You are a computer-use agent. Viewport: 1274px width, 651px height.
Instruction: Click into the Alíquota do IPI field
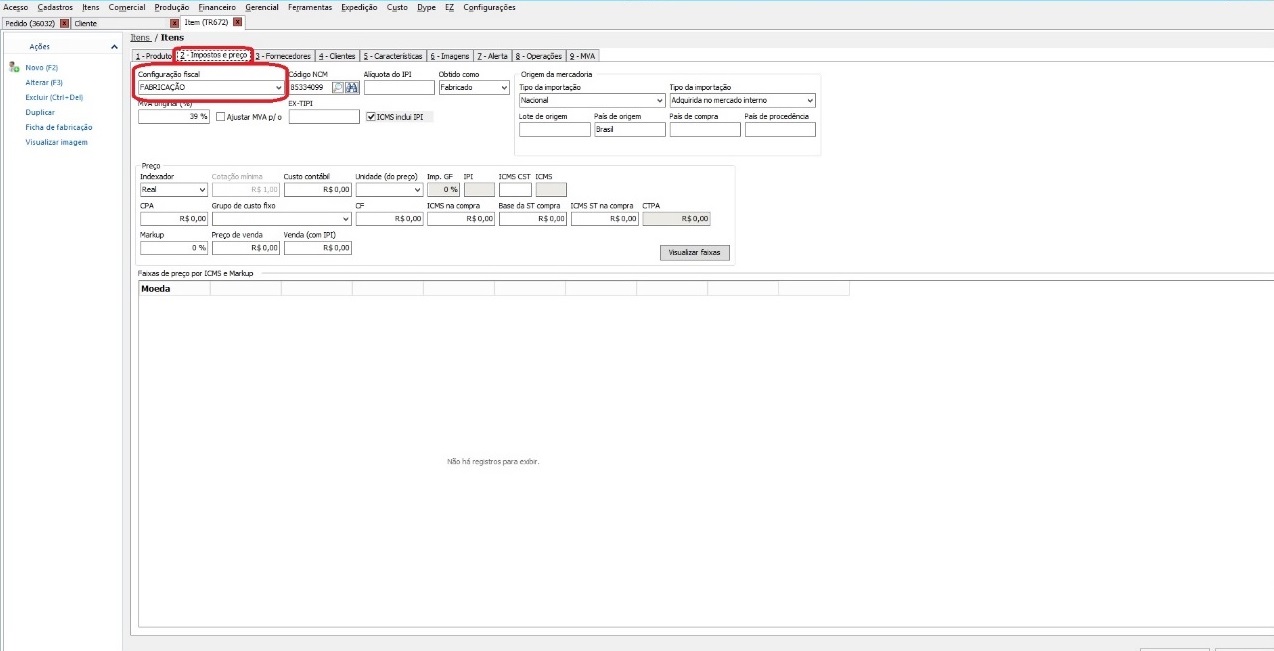click(x=399, y=88)
